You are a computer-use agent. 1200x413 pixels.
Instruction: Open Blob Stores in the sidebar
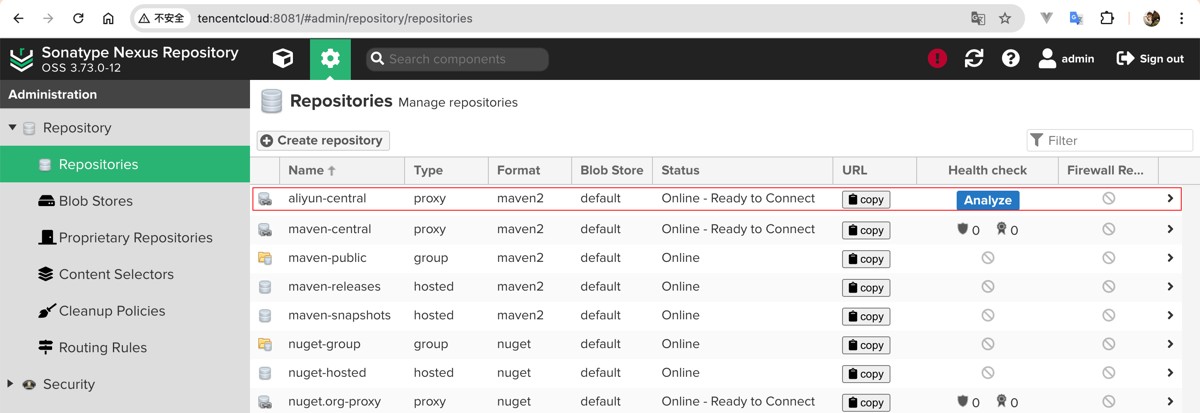click(95, 201)
